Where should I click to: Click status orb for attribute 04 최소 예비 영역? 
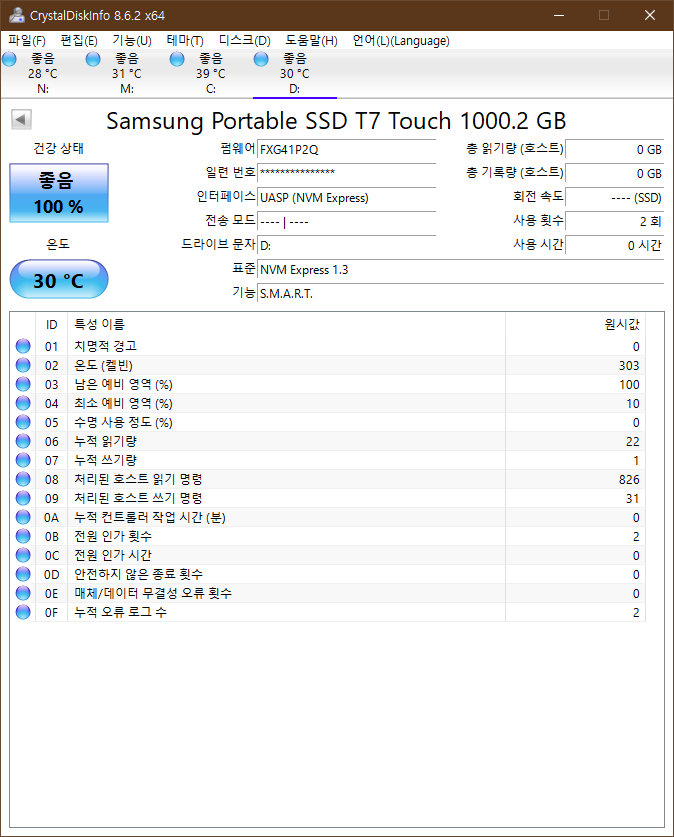23,403
